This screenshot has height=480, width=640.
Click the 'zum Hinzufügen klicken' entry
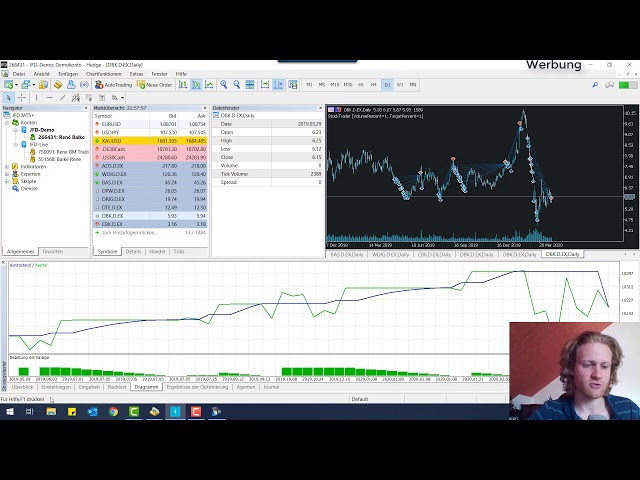[135, 232]
